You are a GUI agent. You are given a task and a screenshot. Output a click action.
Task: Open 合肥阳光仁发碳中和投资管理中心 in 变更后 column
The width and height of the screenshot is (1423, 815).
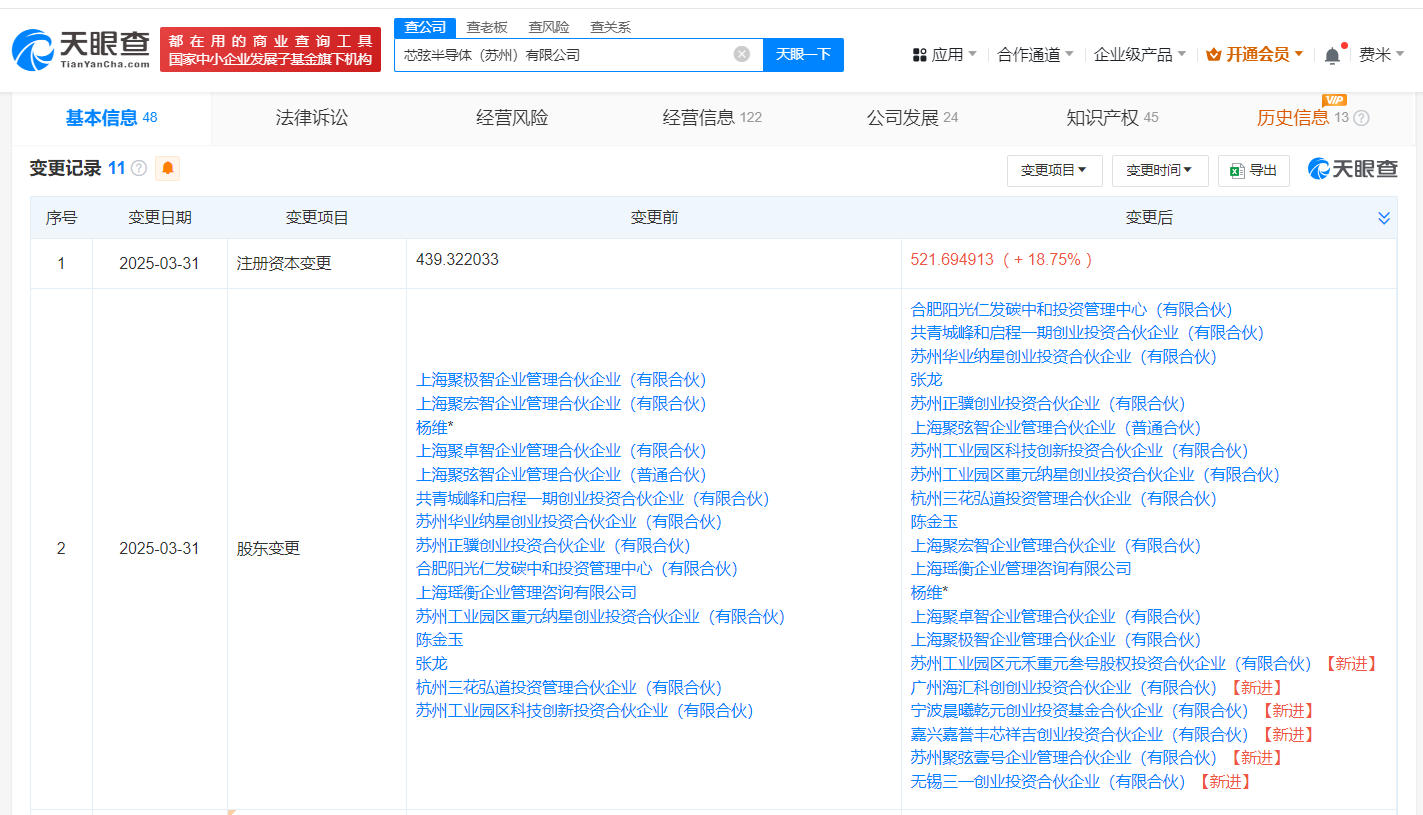coord(1071,310)
